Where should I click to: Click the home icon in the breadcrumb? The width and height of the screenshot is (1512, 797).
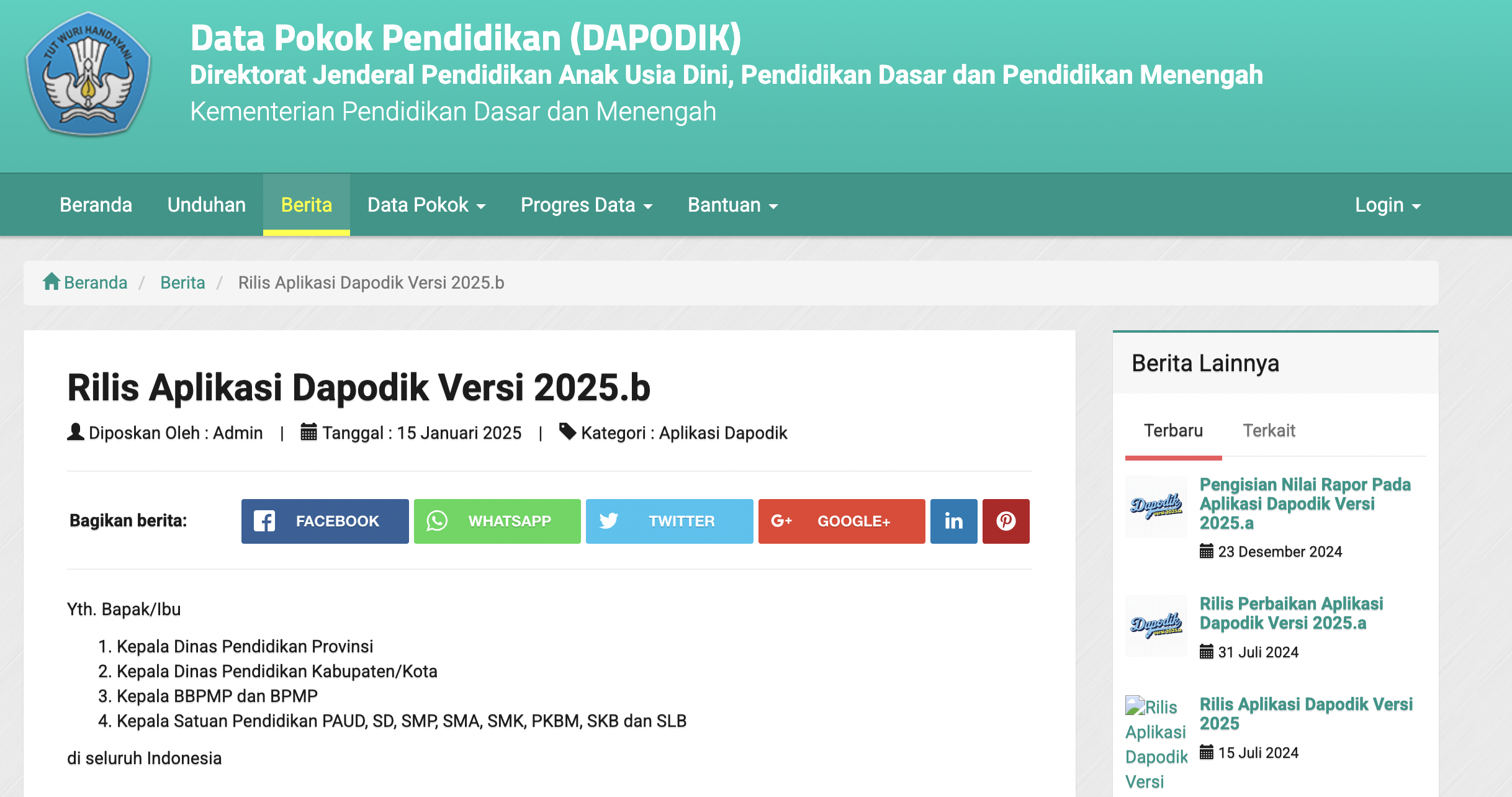coord(52,281)
